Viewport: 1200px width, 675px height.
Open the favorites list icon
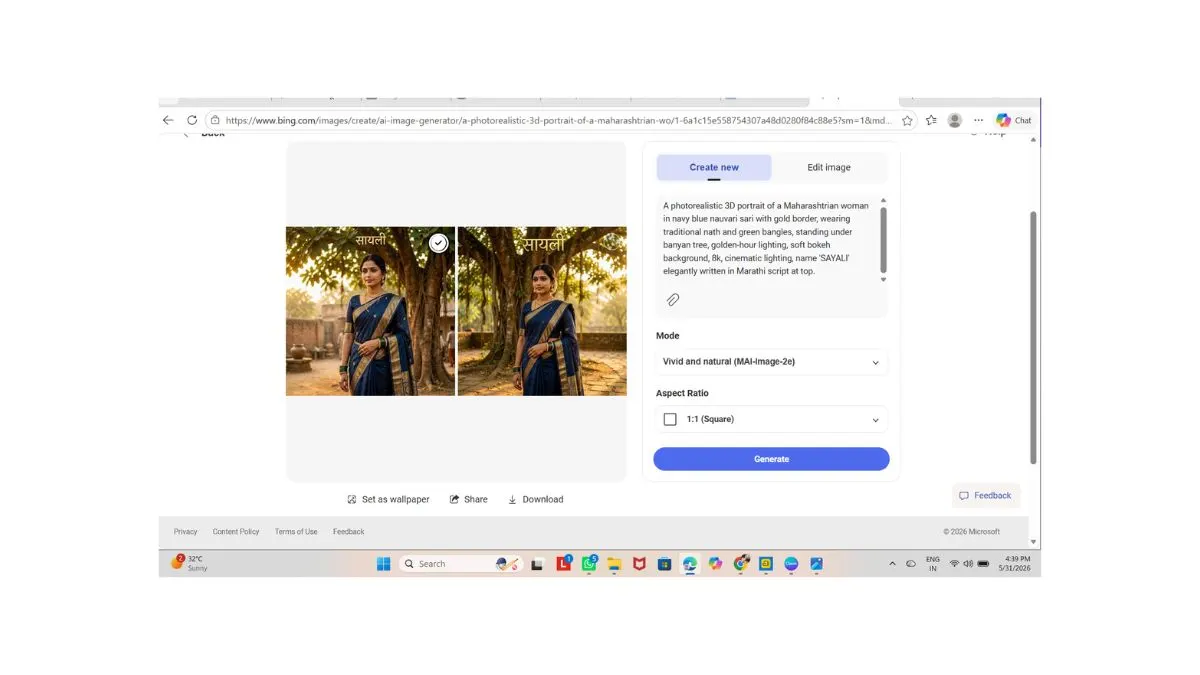tap(931, 120)
